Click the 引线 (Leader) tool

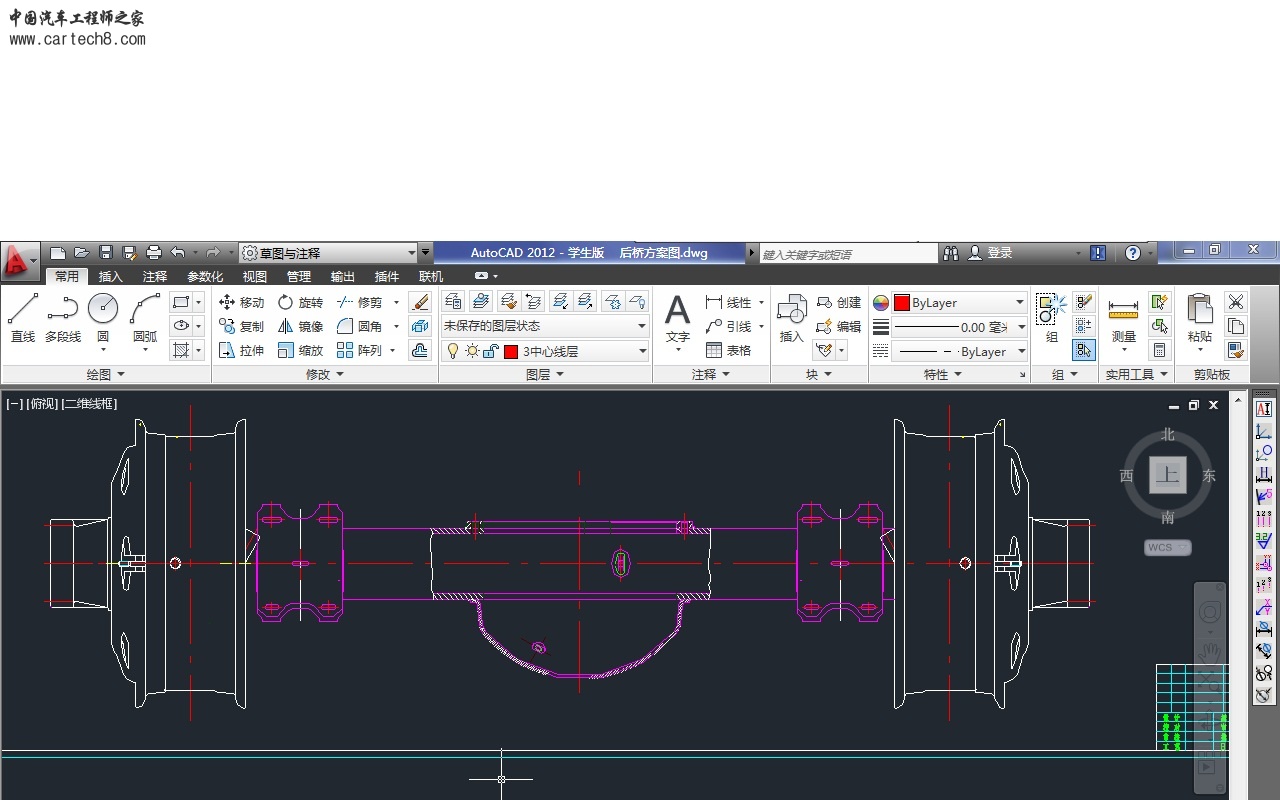point(728,326)
